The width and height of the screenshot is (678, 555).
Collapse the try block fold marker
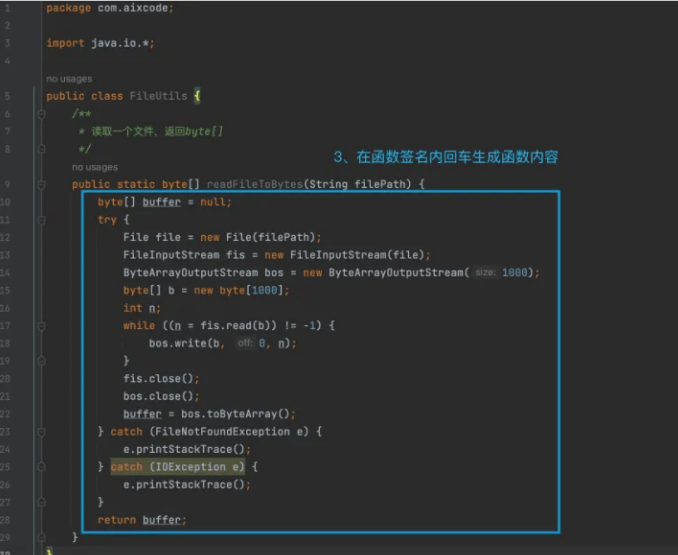coord(42,220)
